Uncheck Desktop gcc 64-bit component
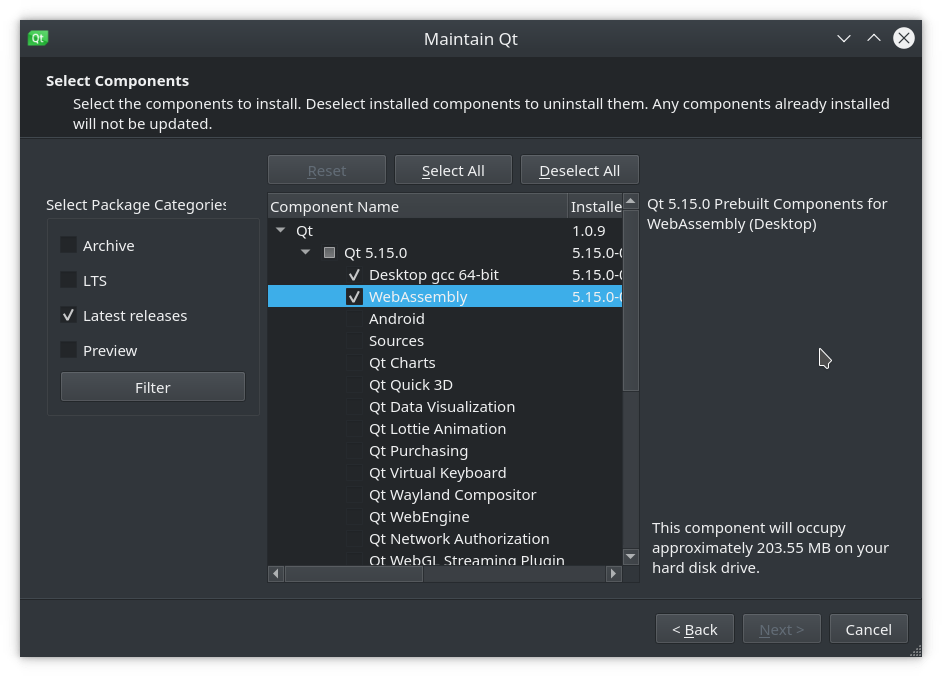The image size is (942, 677). pyautogui.click(x=354, y=275)
